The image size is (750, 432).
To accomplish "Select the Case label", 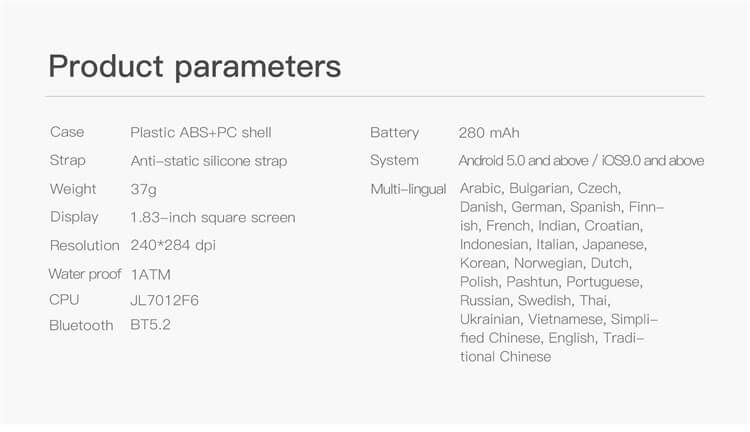I will tap(67, 132).
